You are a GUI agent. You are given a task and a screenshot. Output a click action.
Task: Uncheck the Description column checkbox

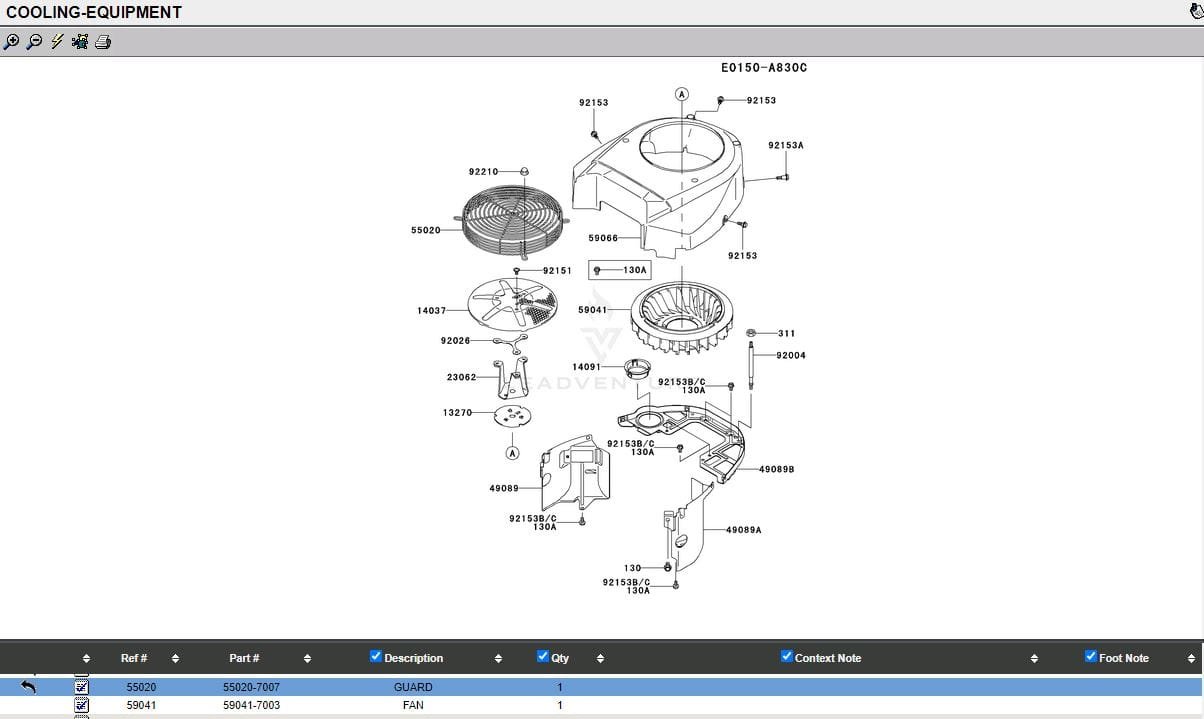pos(376,657)
